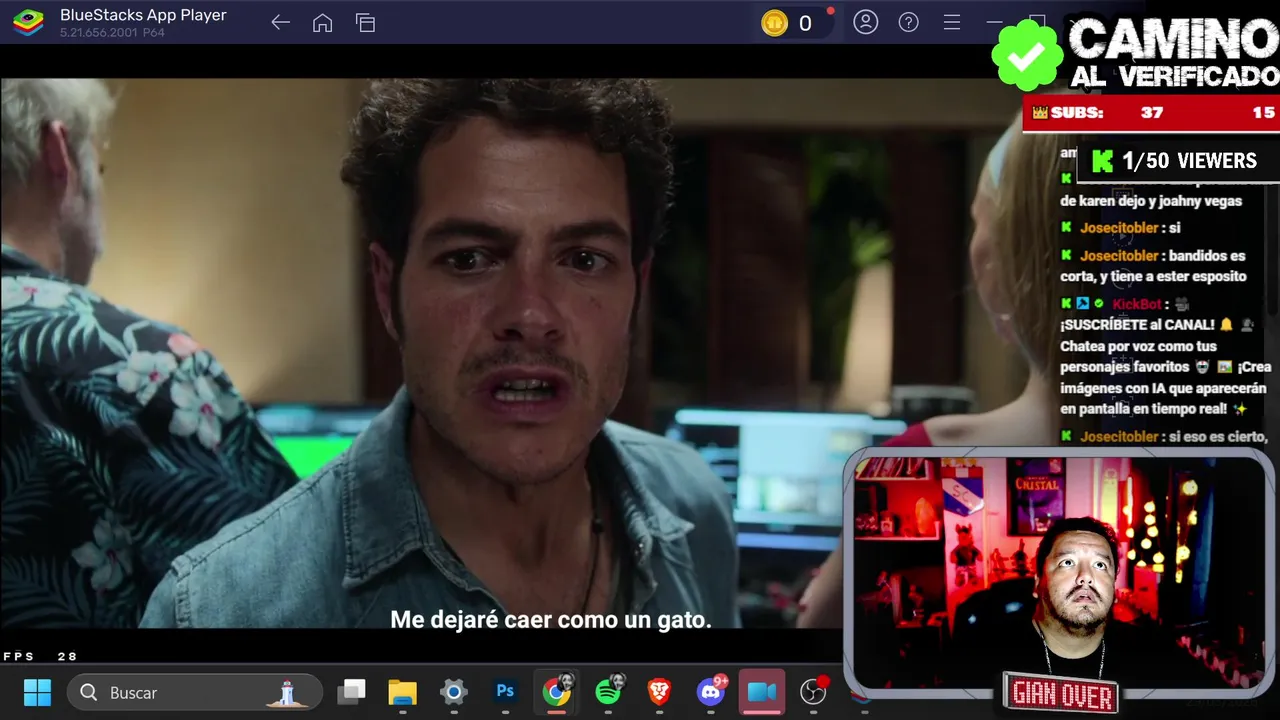Go back with BlueStacks back arrow
The image size is (1280, 720).
[280, 23]
